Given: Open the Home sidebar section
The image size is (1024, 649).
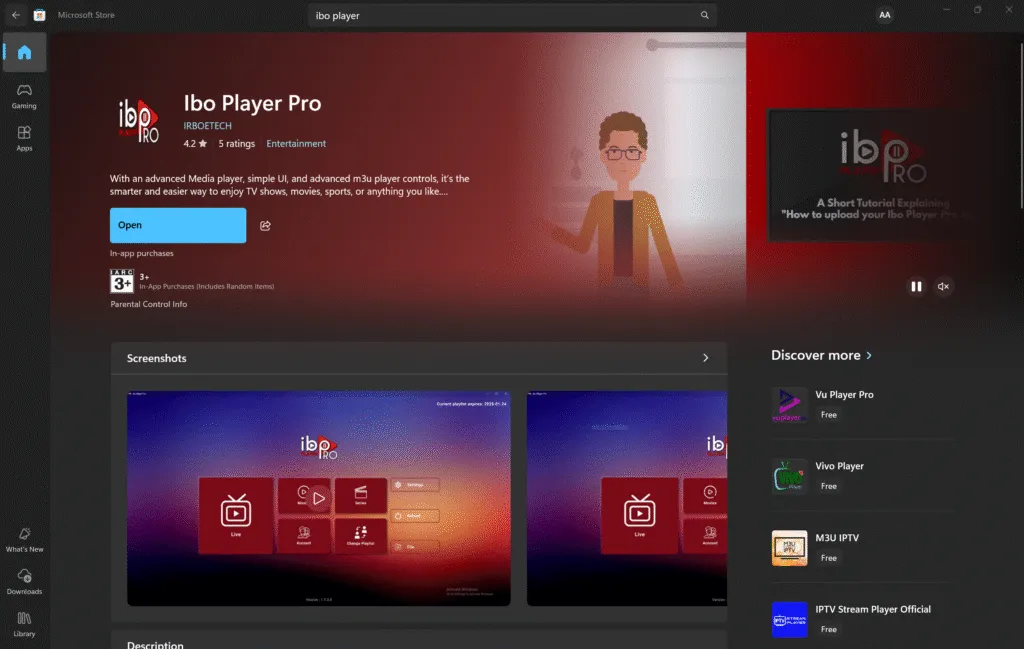Looking at the screenshot, I should [24, 52].
